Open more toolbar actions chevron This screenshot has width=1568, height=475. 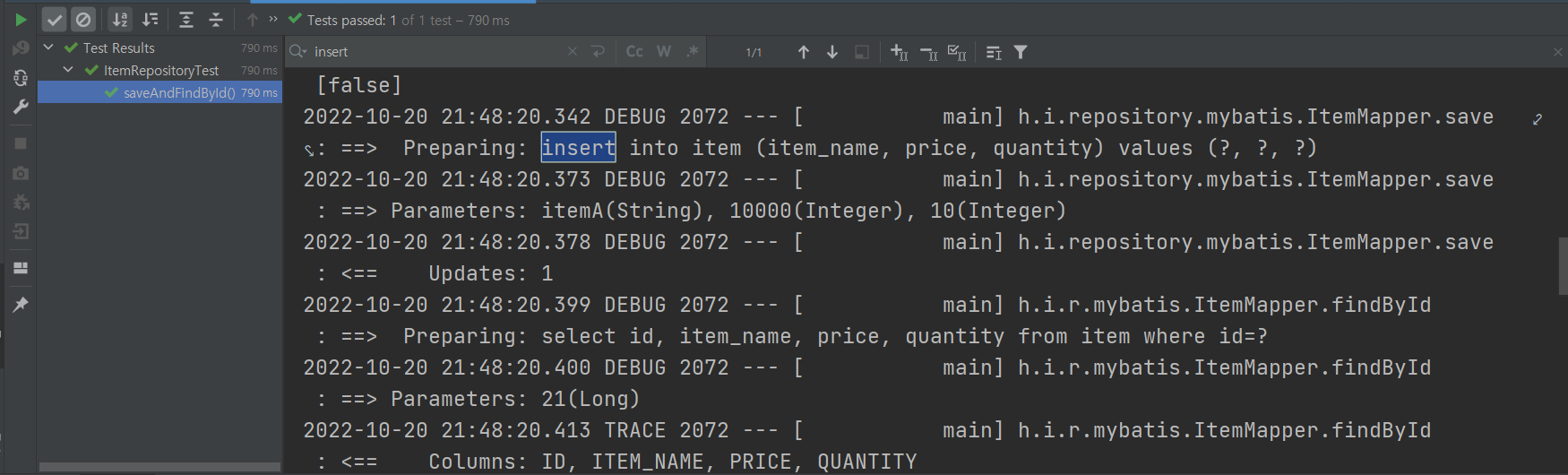coord(273,19)
